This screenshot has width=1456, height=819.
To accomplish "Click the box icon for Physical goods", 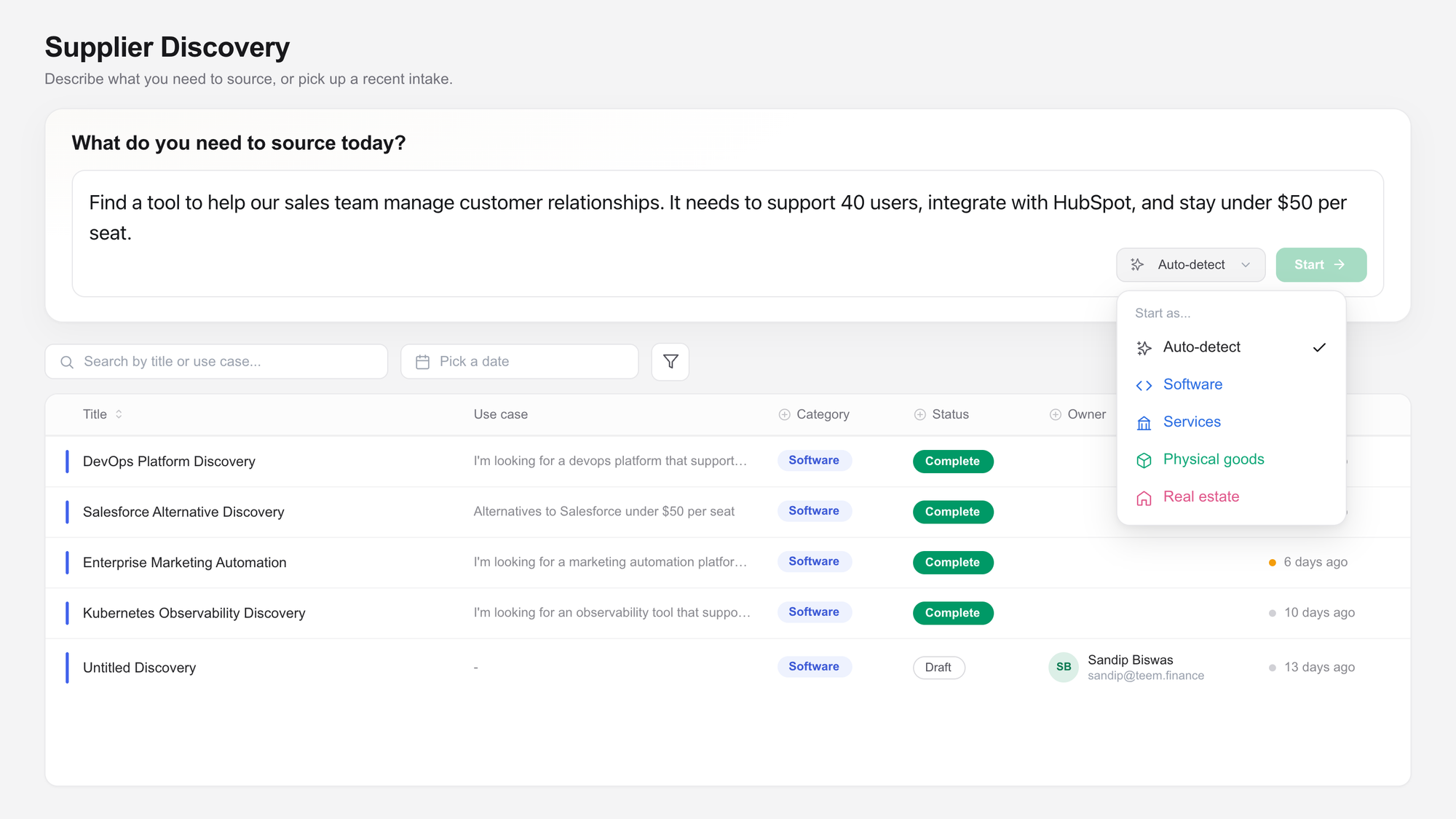I will (x=1144, y=460).
